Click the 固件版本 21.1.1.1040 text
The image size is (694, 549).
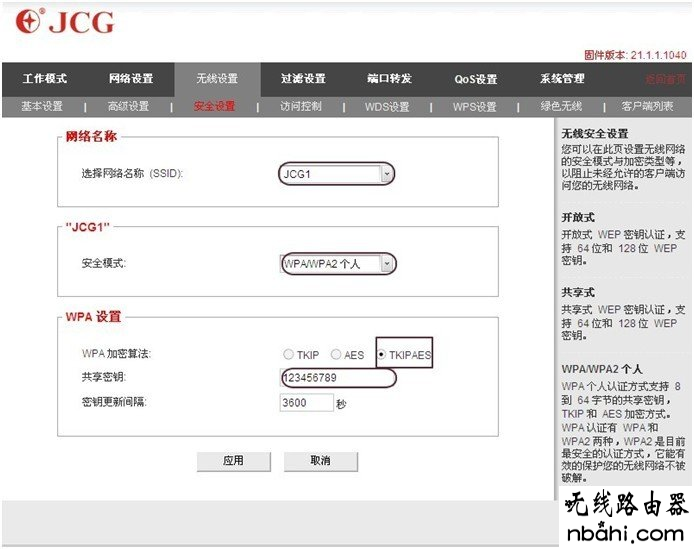tap(635, 55)
